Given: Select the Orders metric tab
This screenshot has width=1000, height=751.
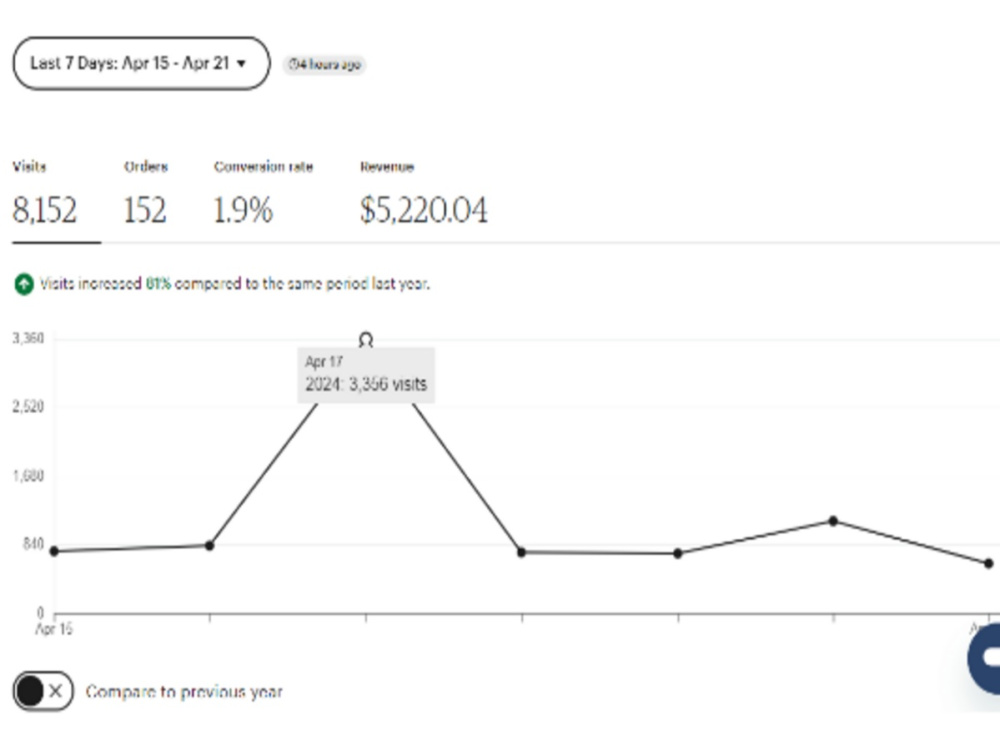Looking at the screenshot, I should 145,194.
